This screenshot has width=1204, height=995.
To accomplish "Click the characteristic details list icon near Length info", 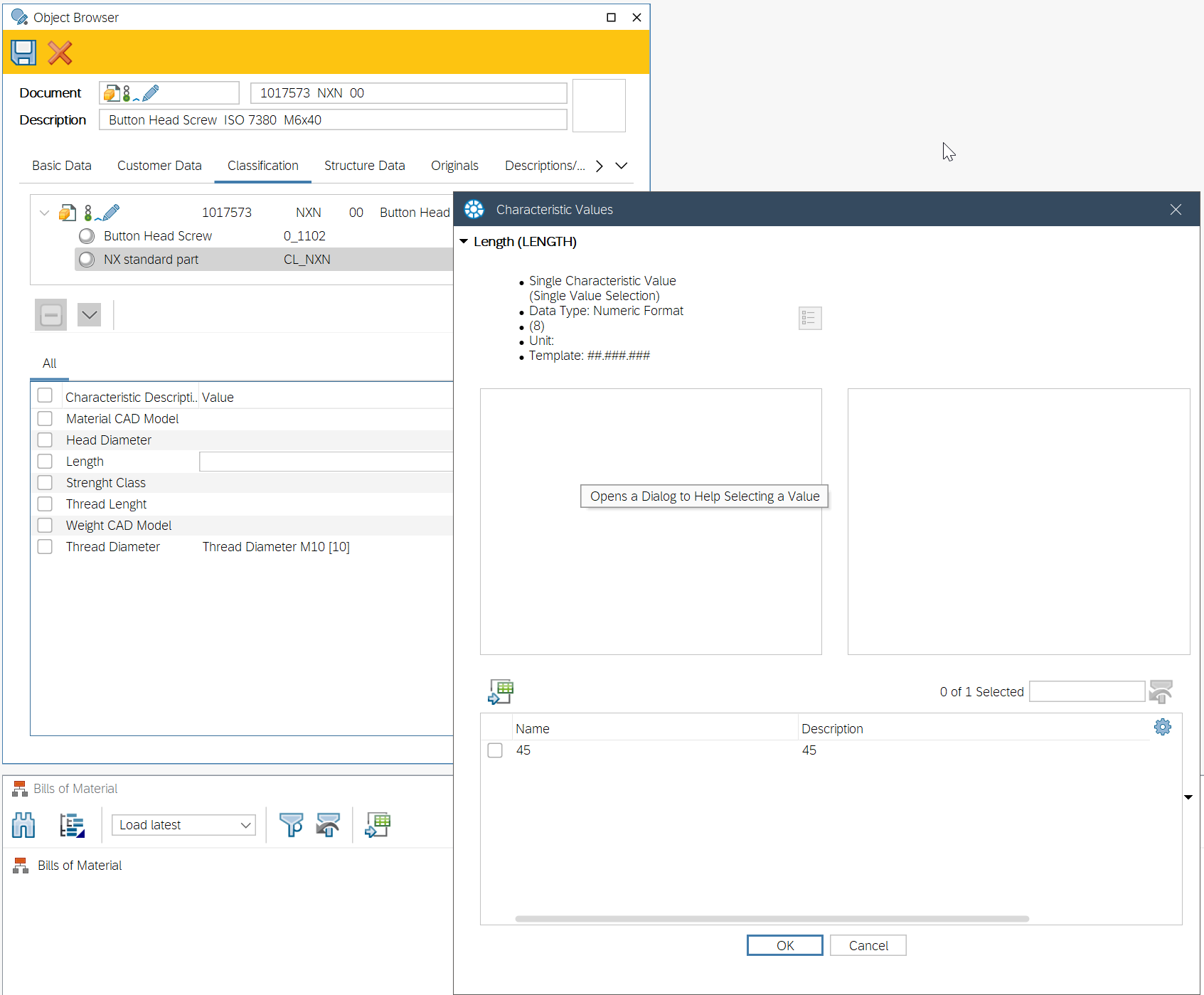I will point(809,318).
